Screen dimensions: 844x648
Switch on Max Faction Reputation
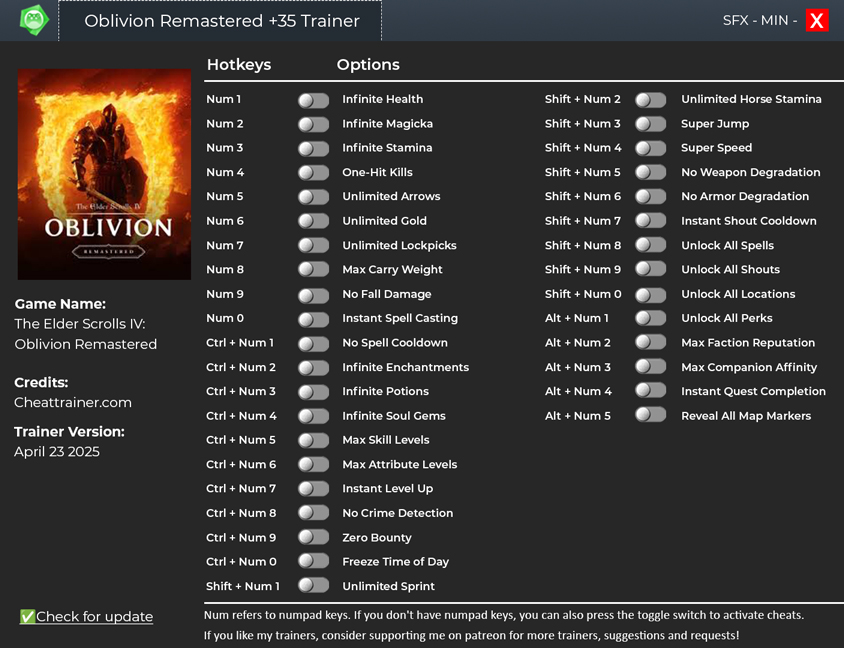650,342
